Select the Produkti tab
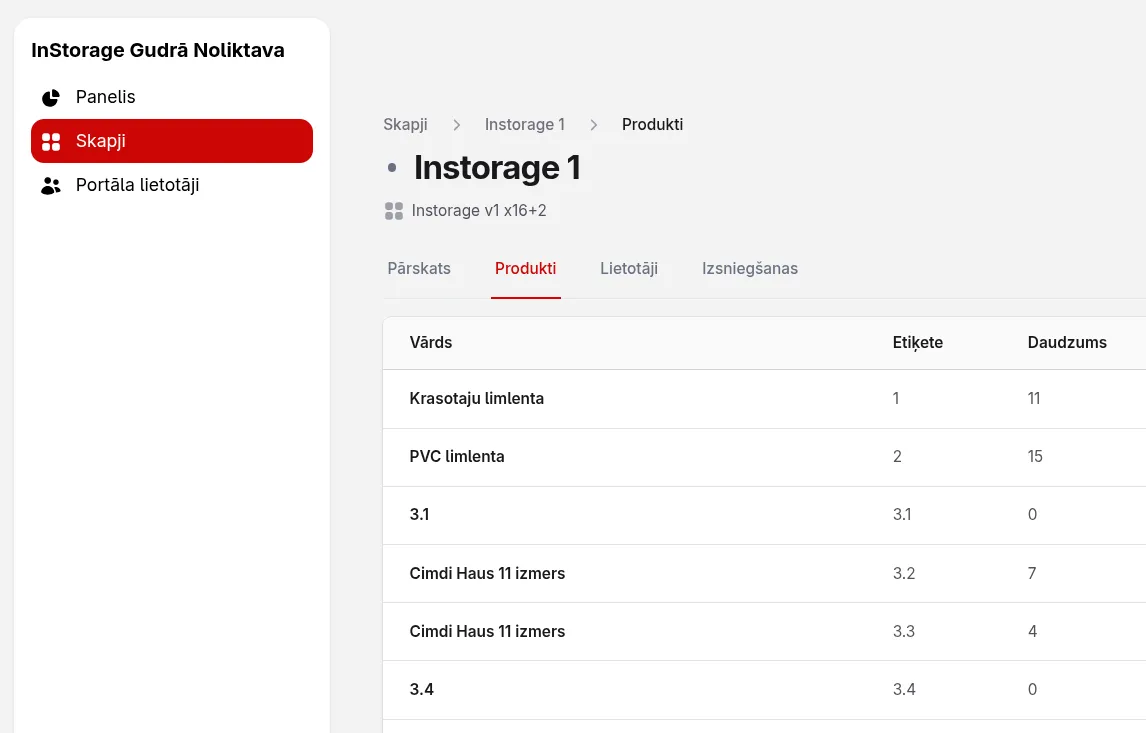This screenshot has width=1146, height=733. 525,269
